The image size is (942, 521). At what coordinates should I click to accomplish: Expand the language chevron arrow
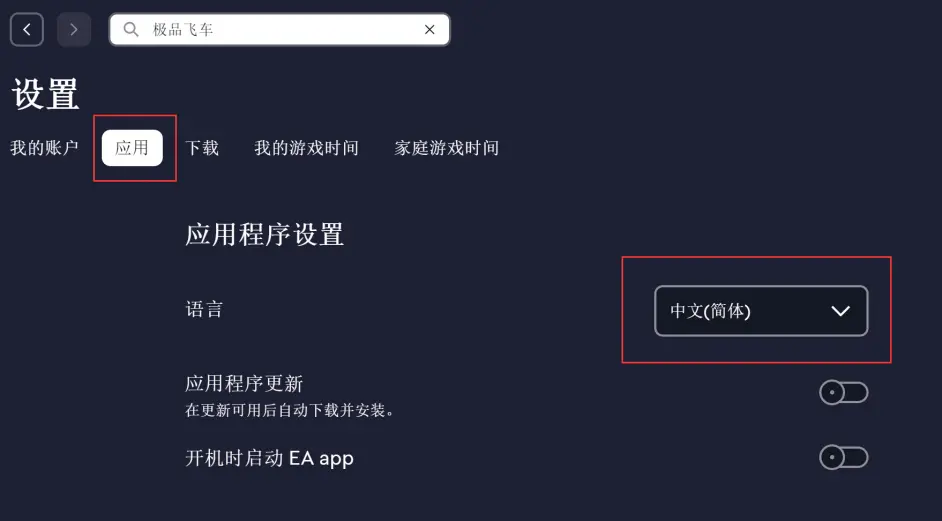click(840, 311)
